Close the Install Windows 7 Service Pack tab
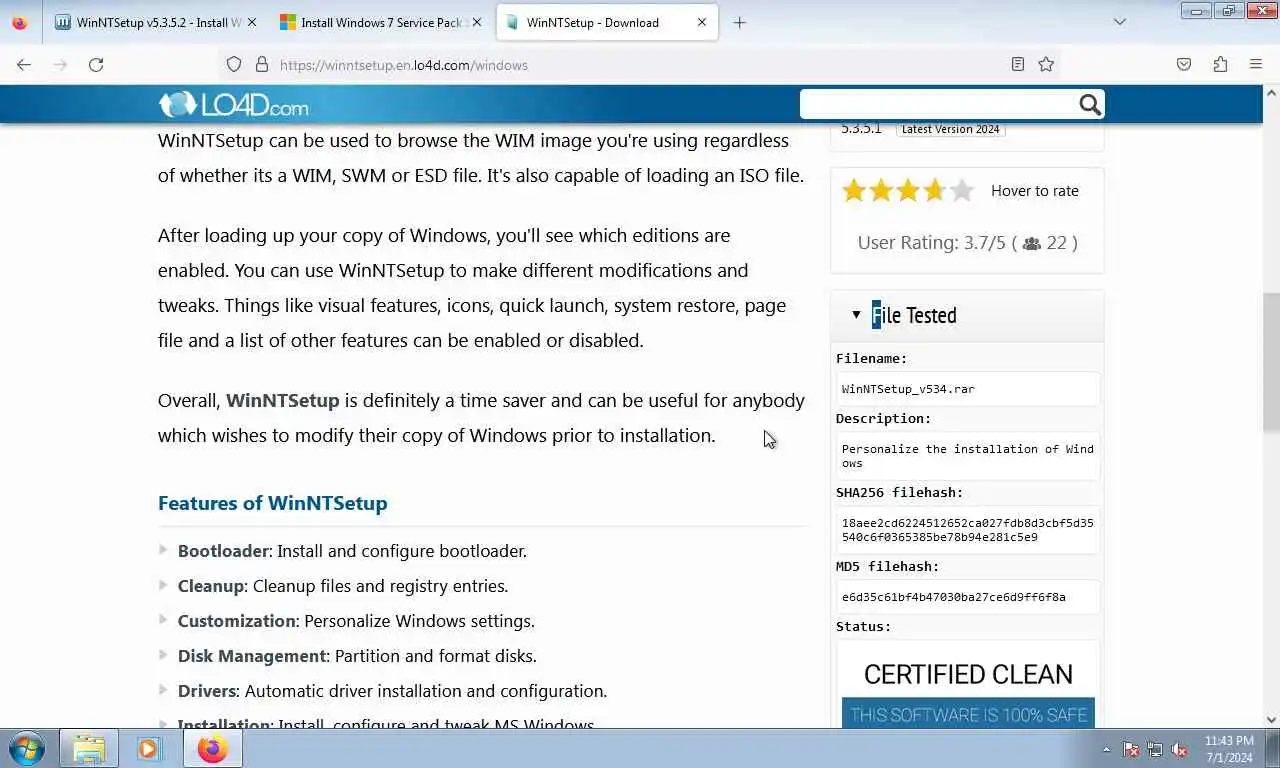The image size is (1280, 768). click(476, 22)
